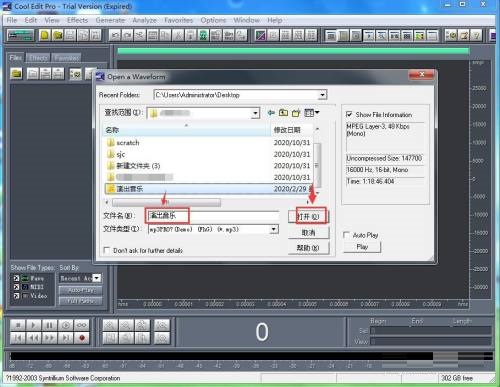500x387 pixels.
Task: Click the yellow folder icon in Files panel
Action: pyautogui.click(x=16, y=73)
